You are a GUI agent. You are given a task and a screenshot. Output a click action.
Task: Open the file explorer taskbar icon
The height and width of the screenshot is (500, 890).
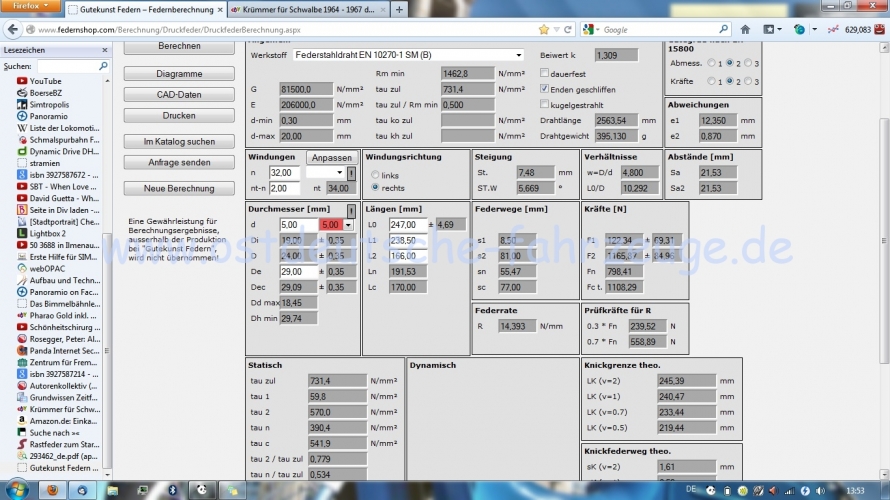[x=112, y=490]
